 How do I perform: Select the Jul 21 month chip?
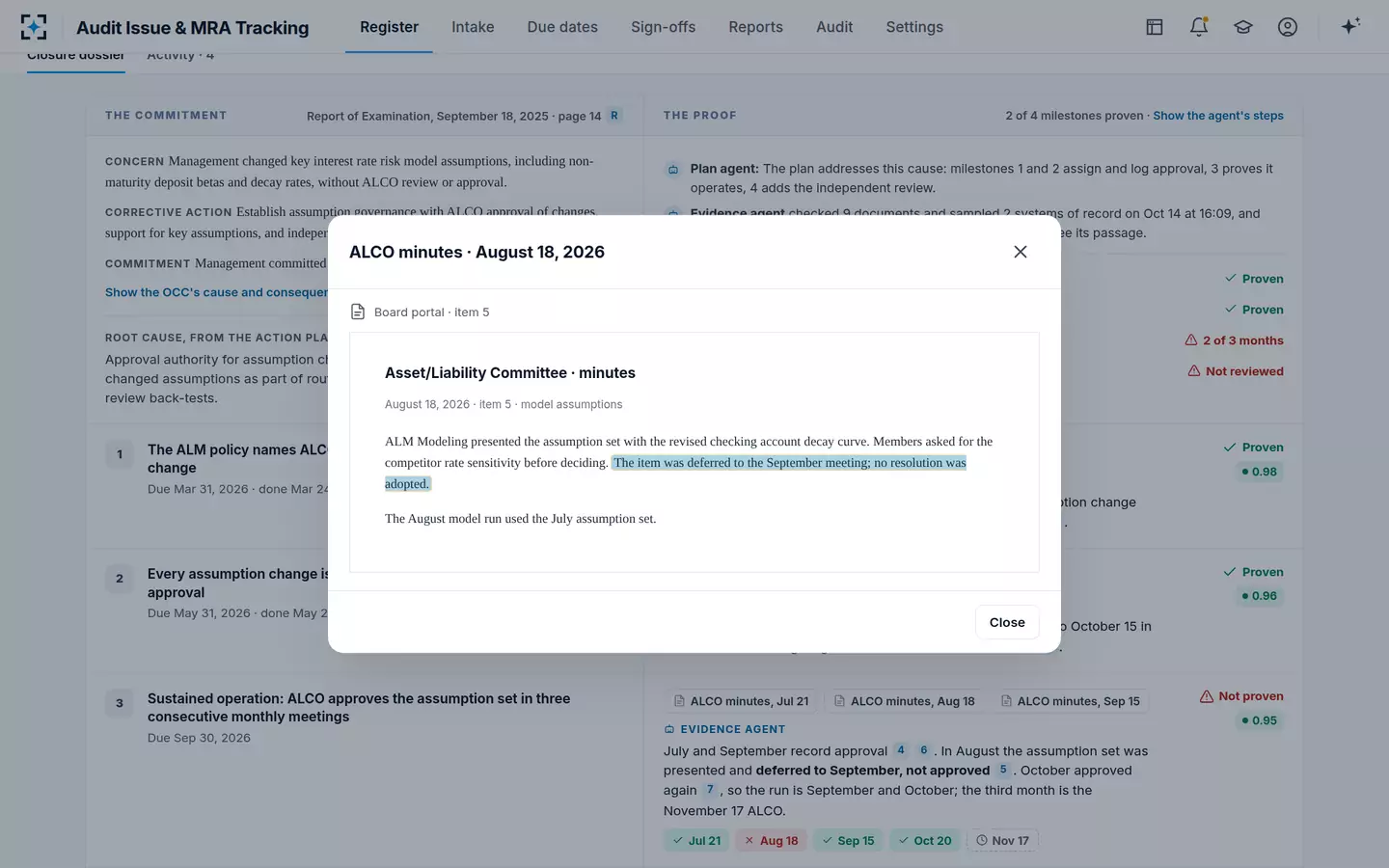[x=696, y=840]
